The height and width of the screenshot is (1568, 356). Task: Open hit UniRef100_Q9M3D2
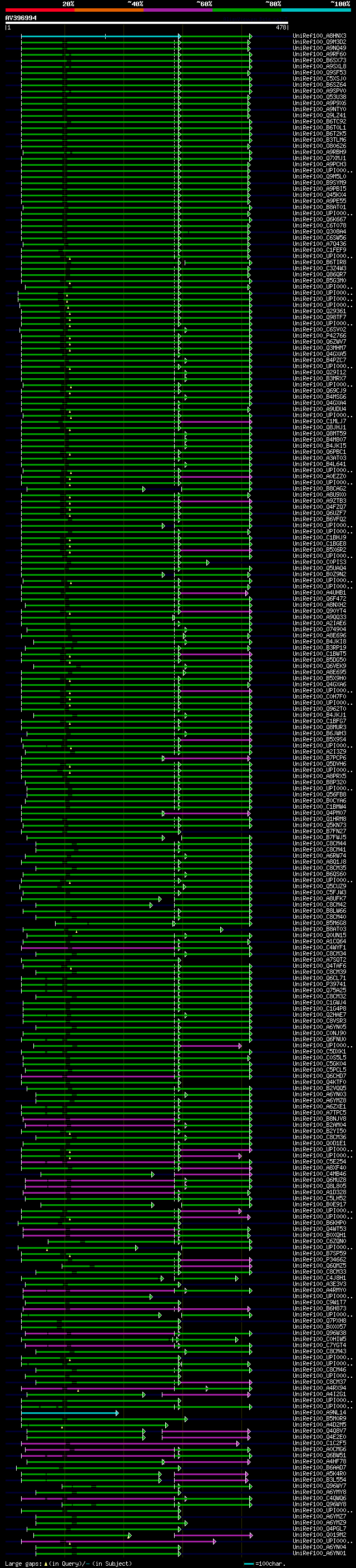[319, 42]
